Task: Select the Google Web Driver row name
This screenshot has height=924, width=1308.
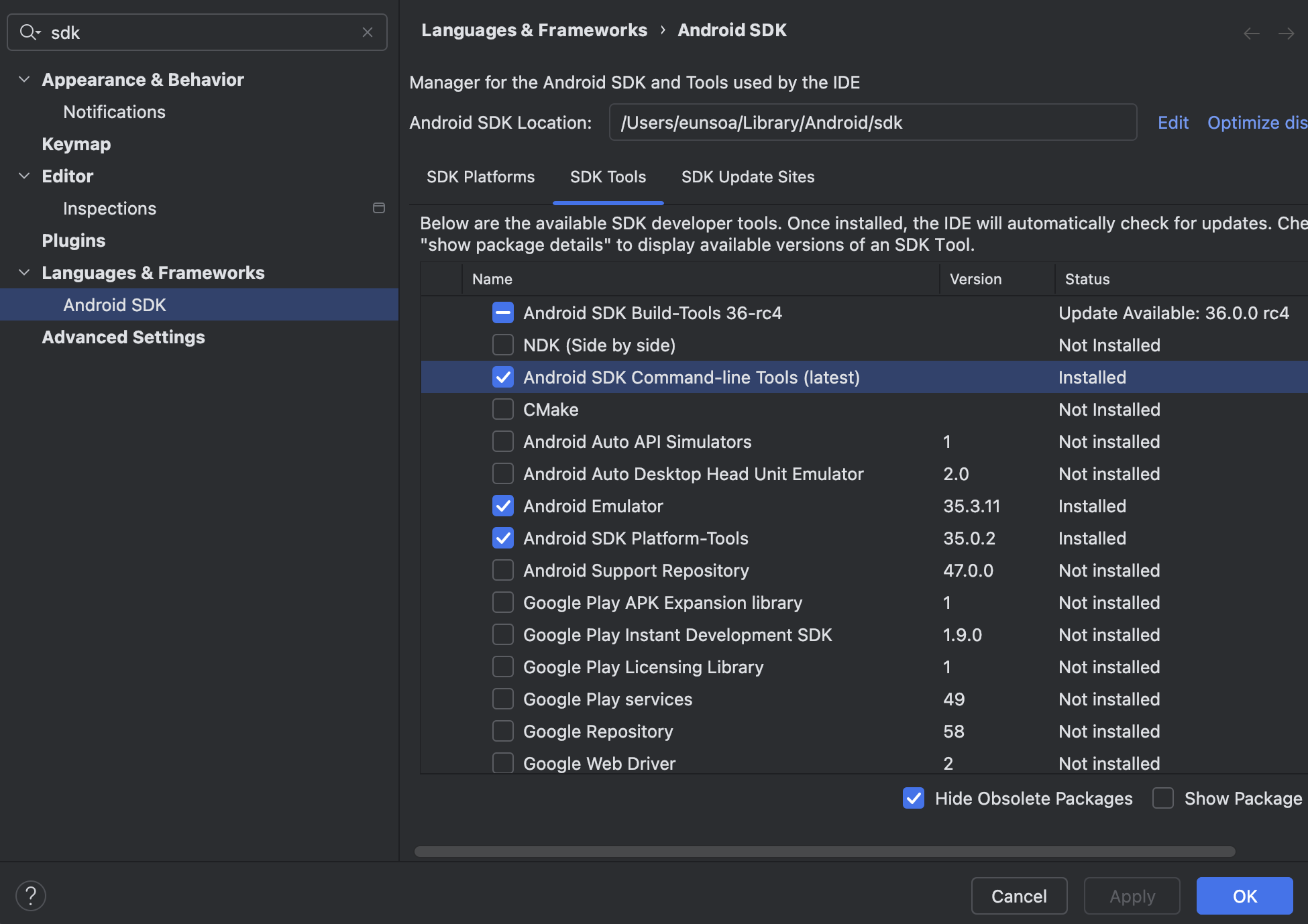Action: point(599,764)
